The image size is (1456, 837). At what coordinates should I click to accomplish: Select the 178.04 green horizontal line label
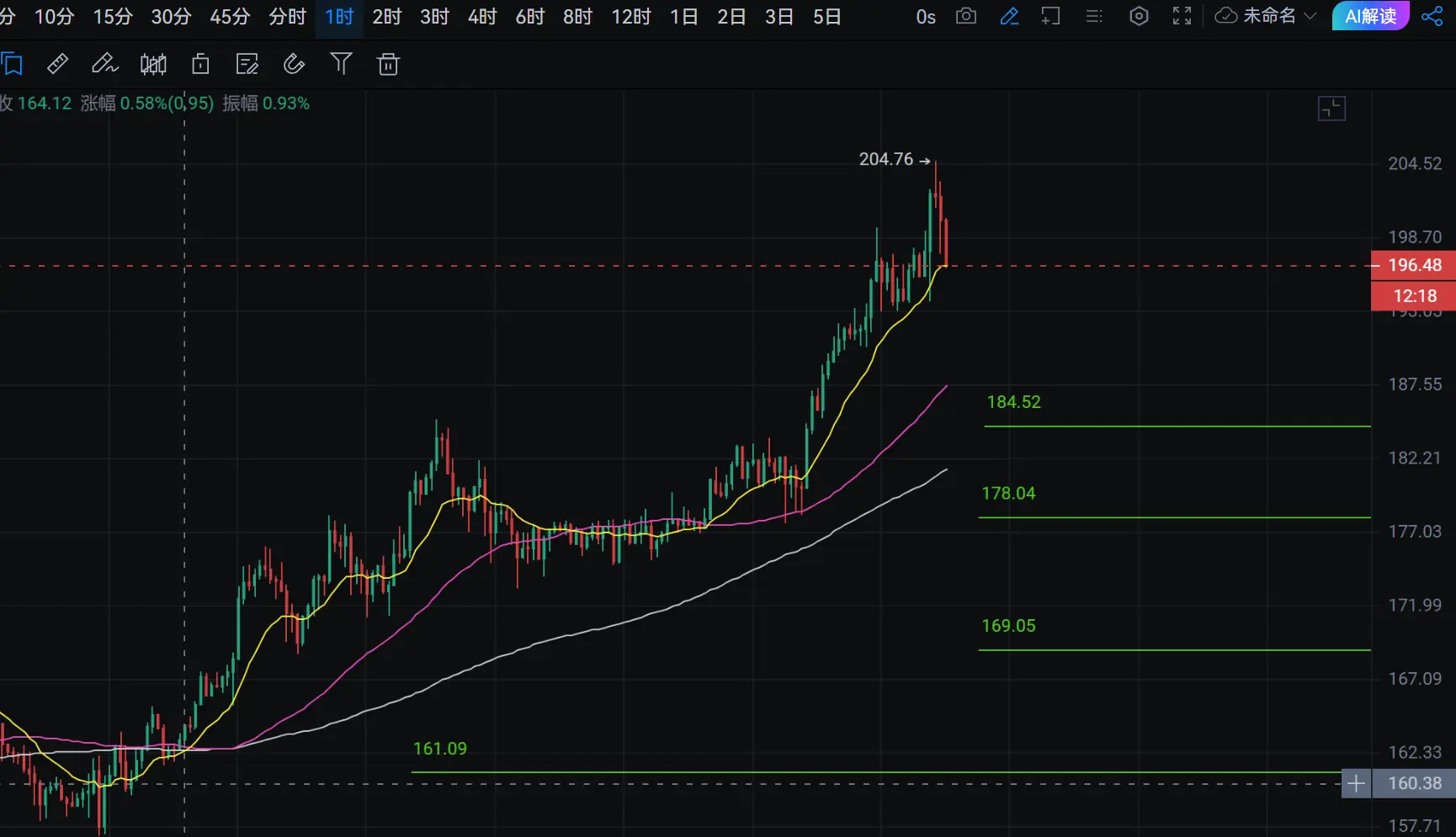(1008, 494)
